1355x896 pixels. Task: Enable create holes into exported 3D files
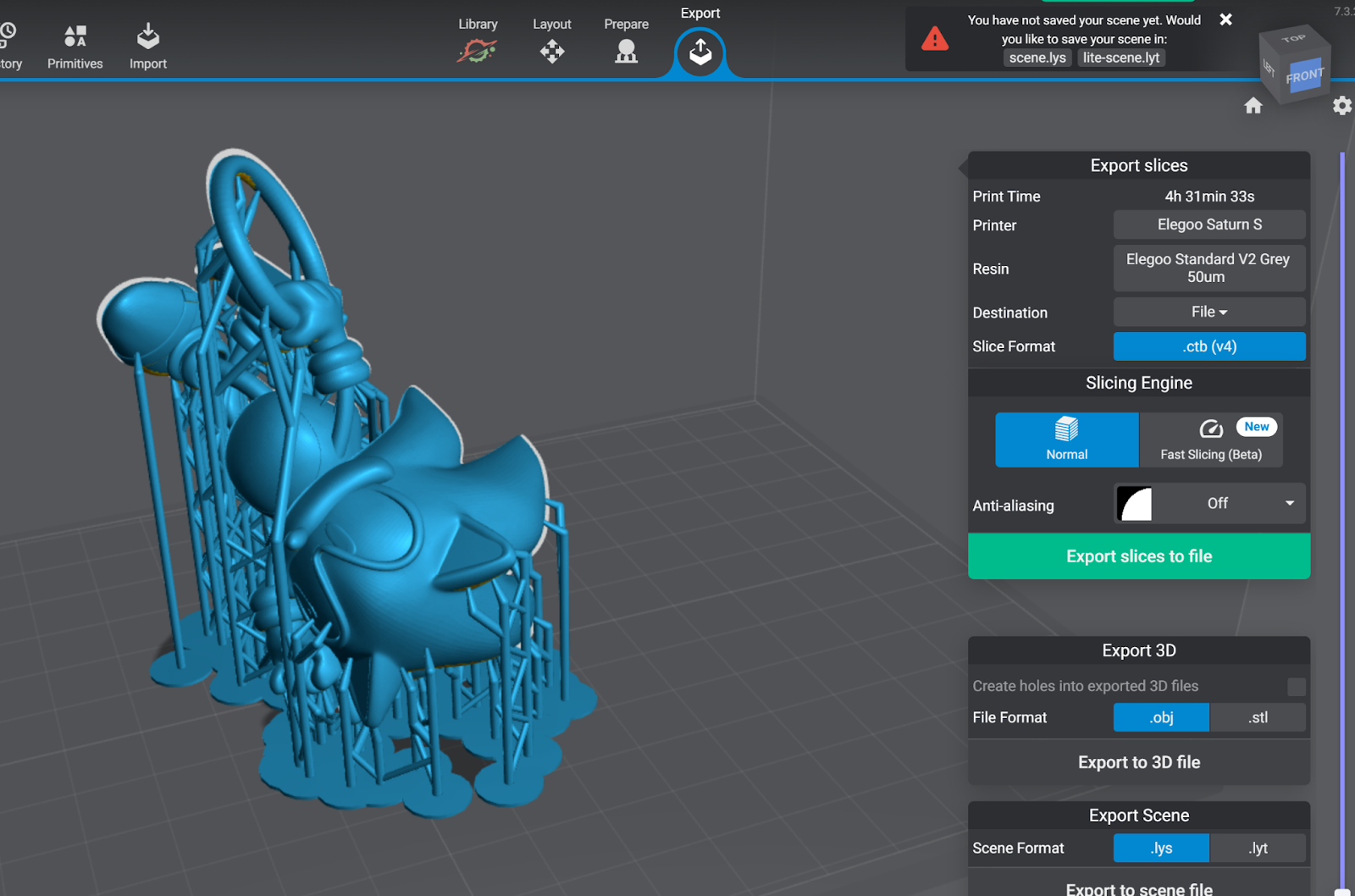coord(1296,687)
